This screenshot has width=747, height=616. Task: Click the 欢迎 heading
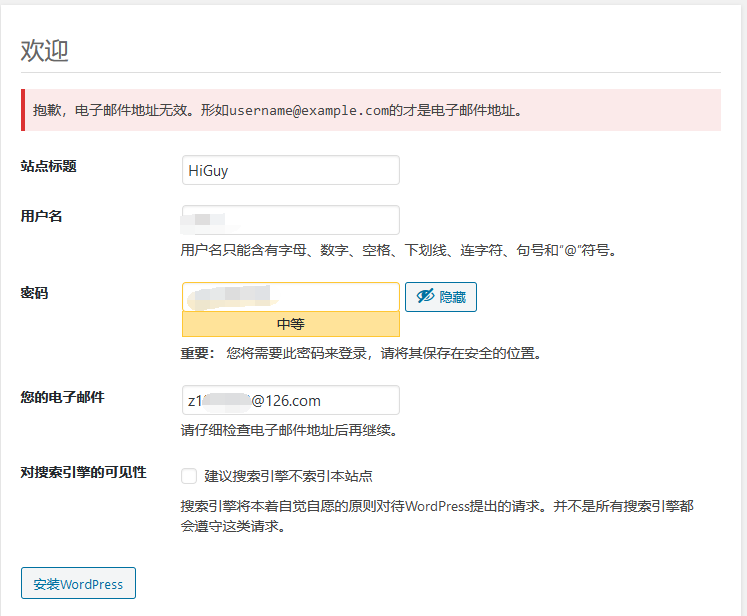(44, 50)
